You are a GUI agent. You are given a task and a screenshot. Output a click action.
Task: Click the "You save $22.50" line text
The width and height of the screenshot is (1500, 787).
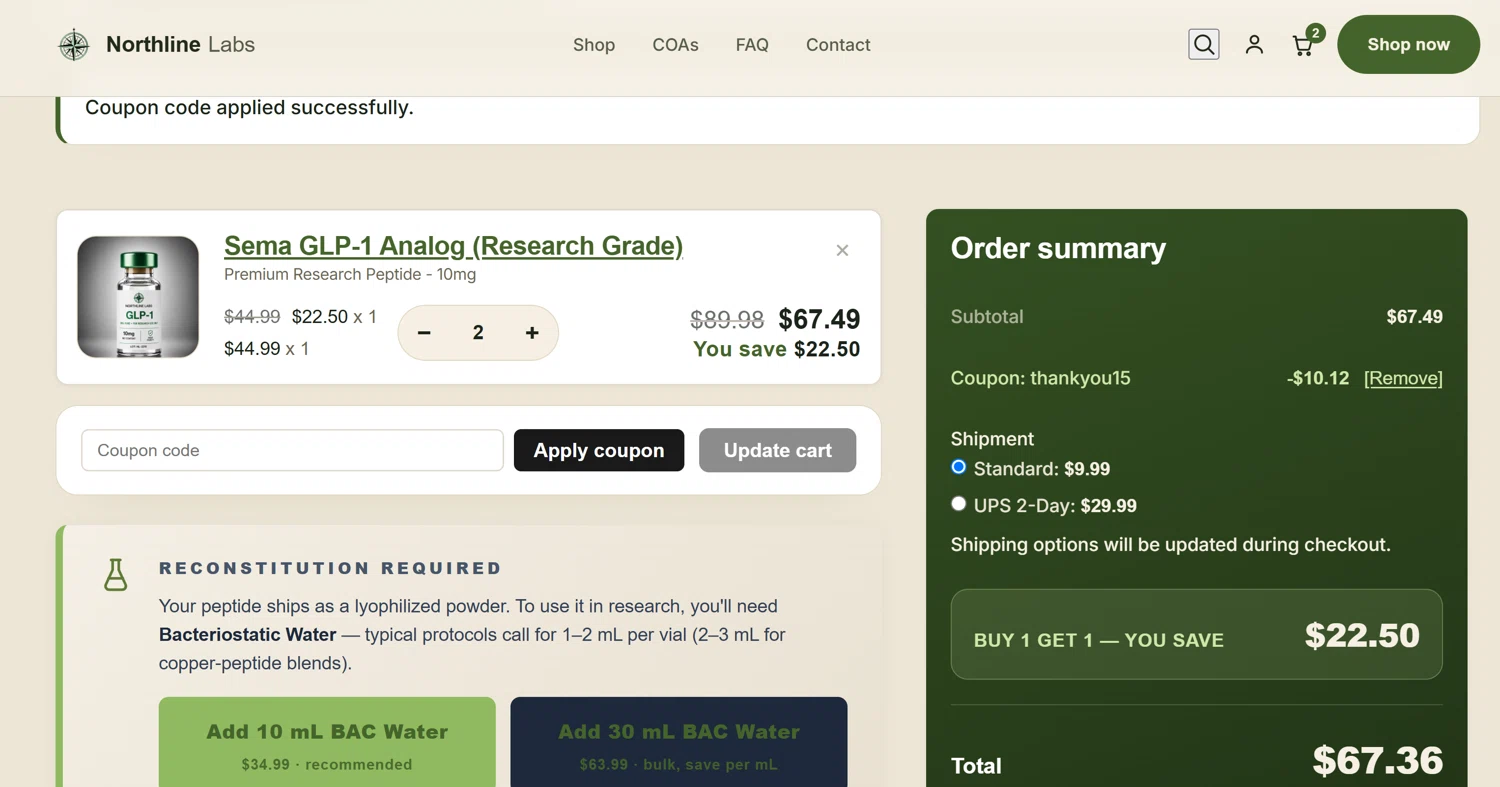point(776,349)
